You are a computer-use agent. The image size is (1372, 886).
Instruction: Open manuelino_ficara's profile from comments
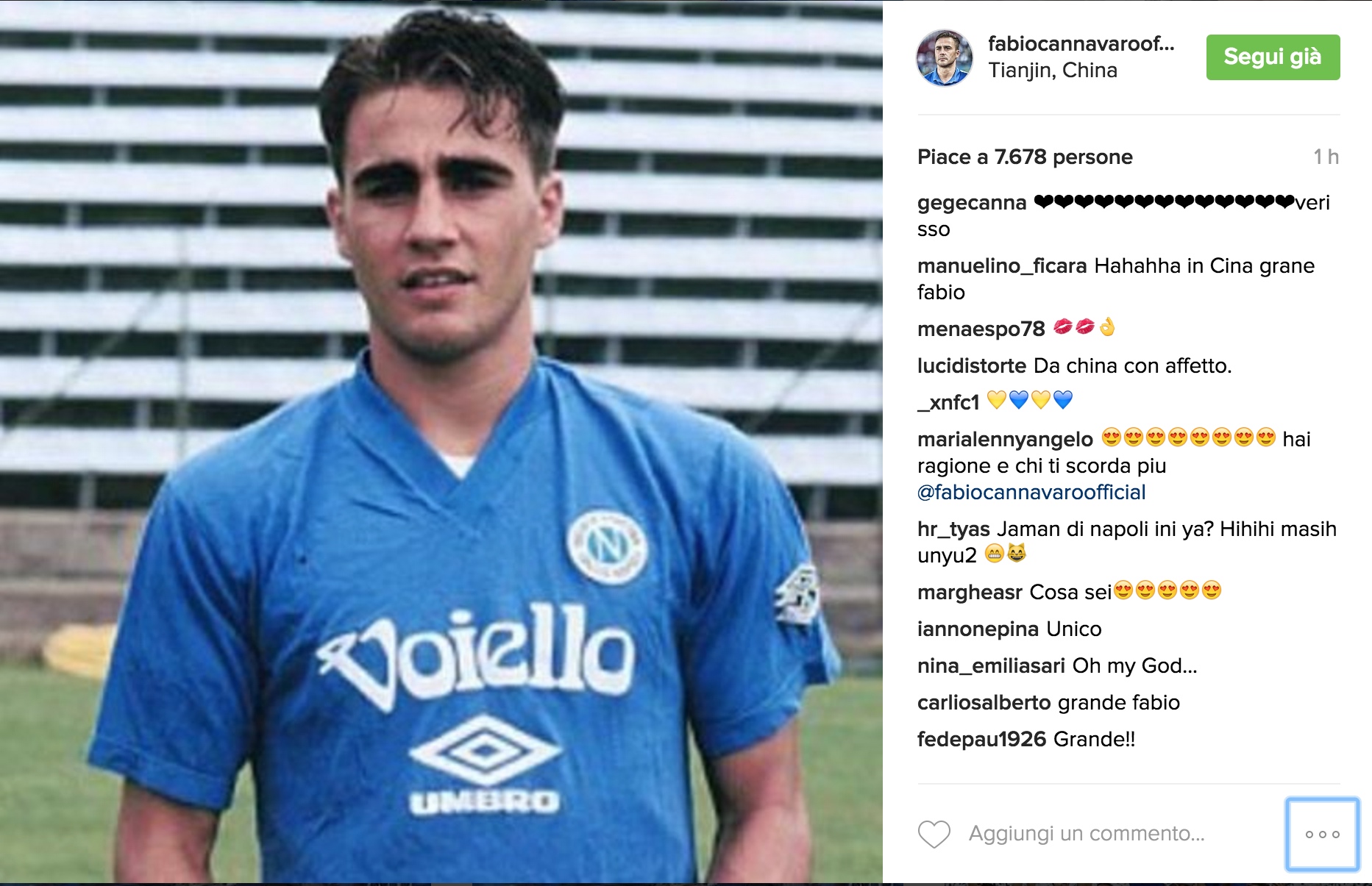(x=1002, y=266)
